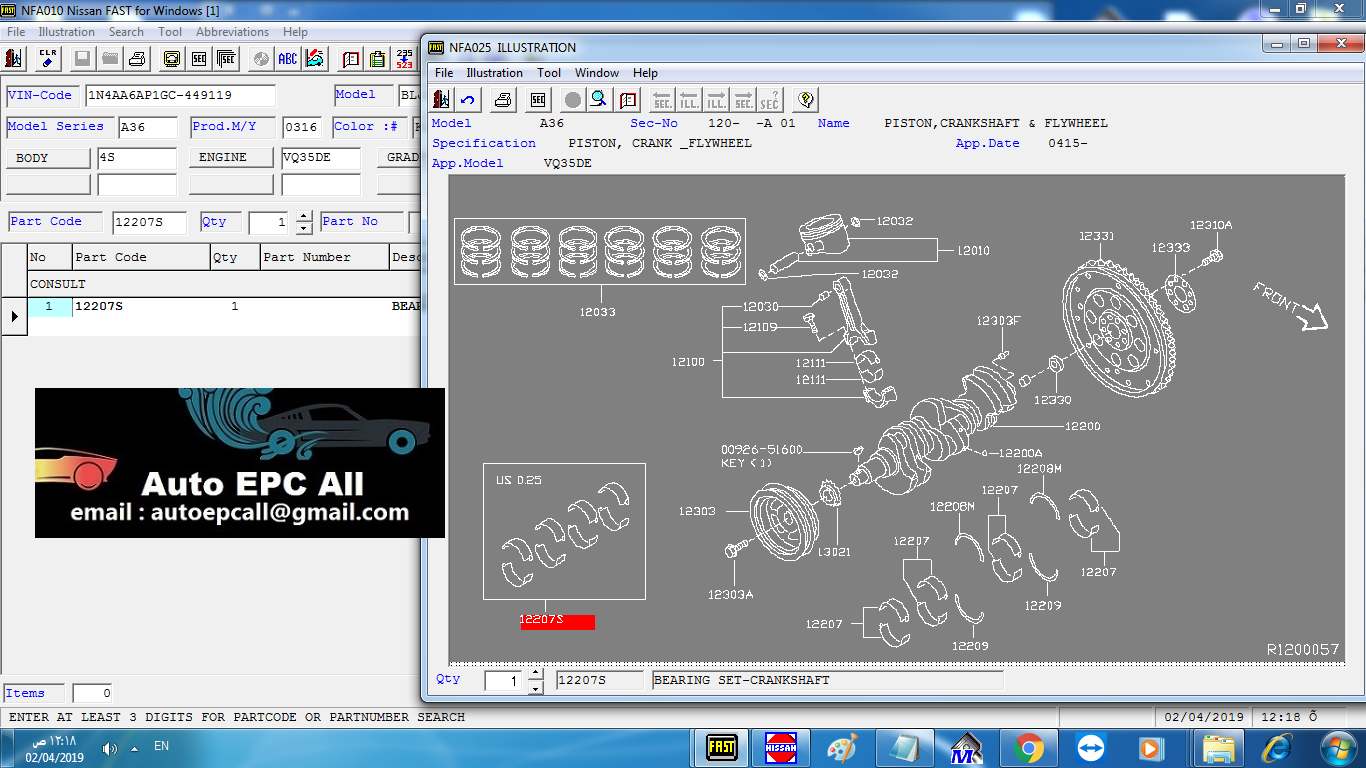Click the yellow monitor icon in the main toolbar
The image size is (1366, 768).
coord(171,59)
